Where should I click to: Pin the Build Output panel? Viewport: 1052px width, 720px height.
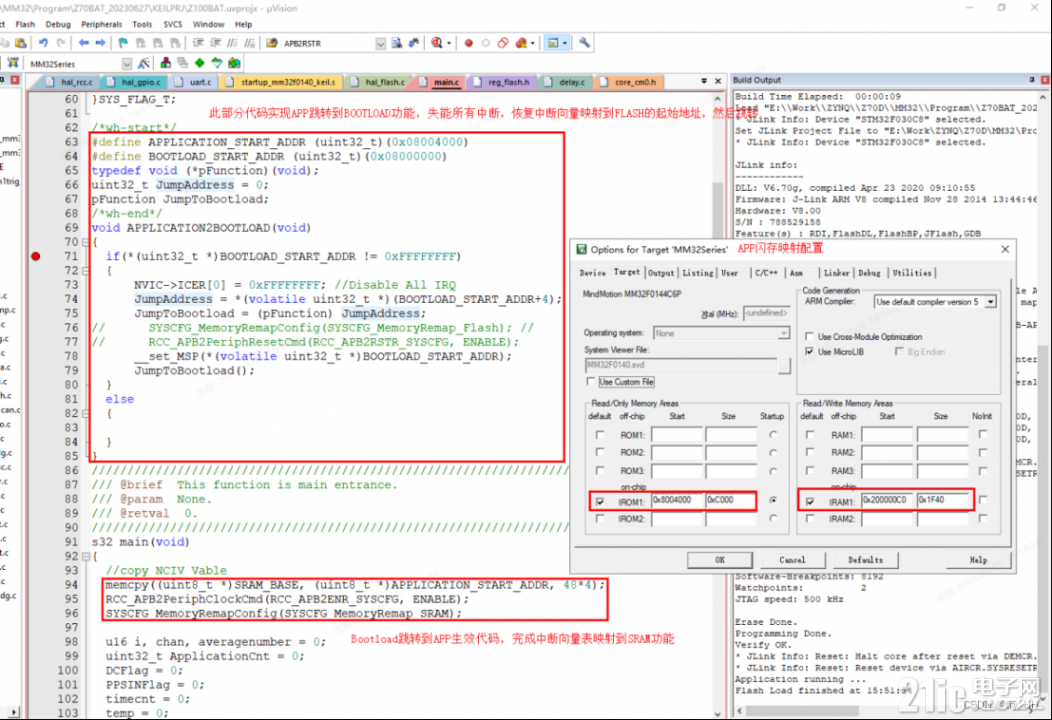click(1032, 80)
